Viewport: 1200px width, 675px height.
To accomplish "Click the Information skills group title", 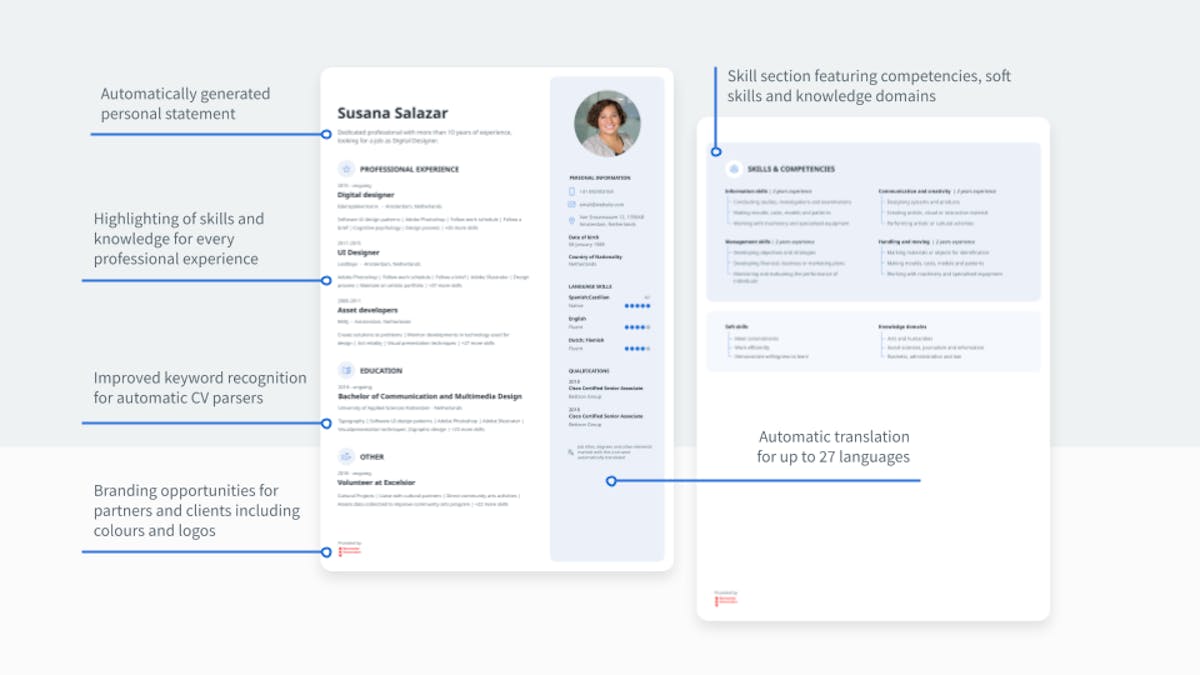I will click(x=746, y=190).
